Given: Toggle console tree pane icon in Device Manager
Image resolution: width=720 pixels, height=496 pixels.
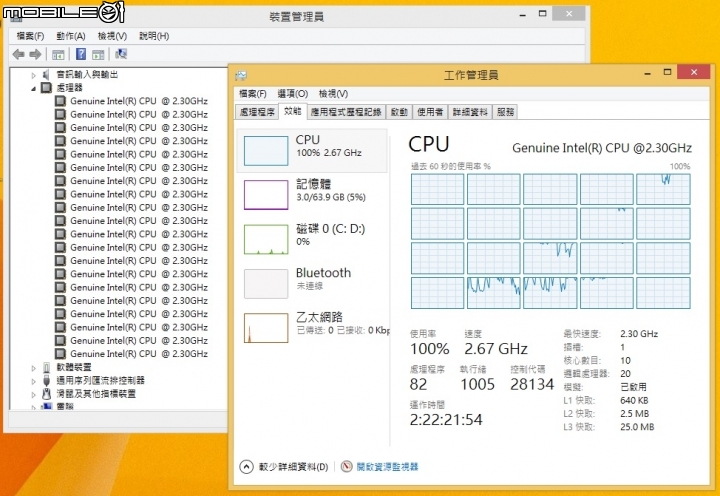Looking at the screenshot, I should pyautogui.click(x=58, y=55).
